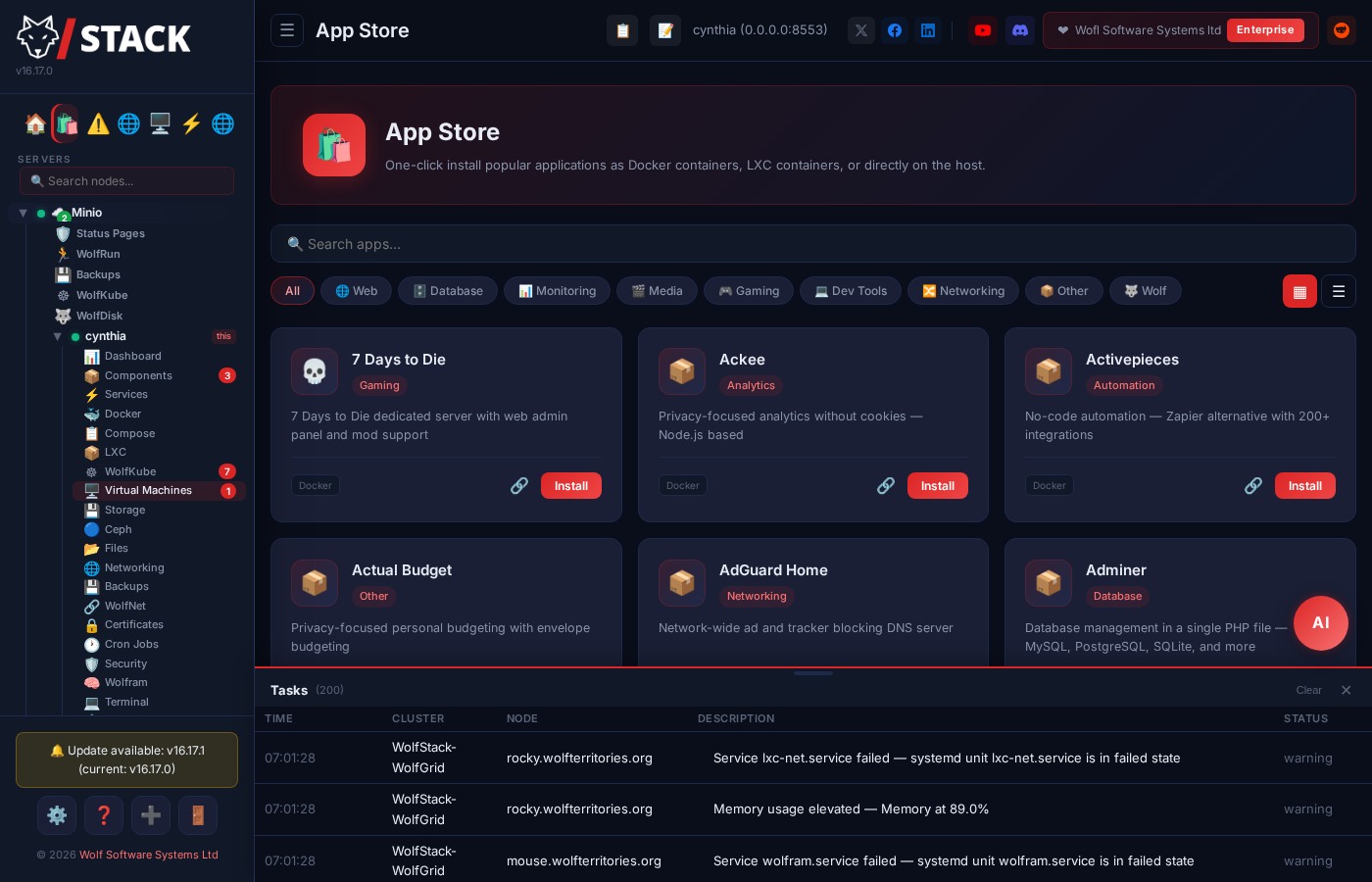Image resolution: width=1372 pixels, height=882 pixels.
Task: Filter apps by Wolf category
Action: pyautogui.click(x=1146, y=291)
